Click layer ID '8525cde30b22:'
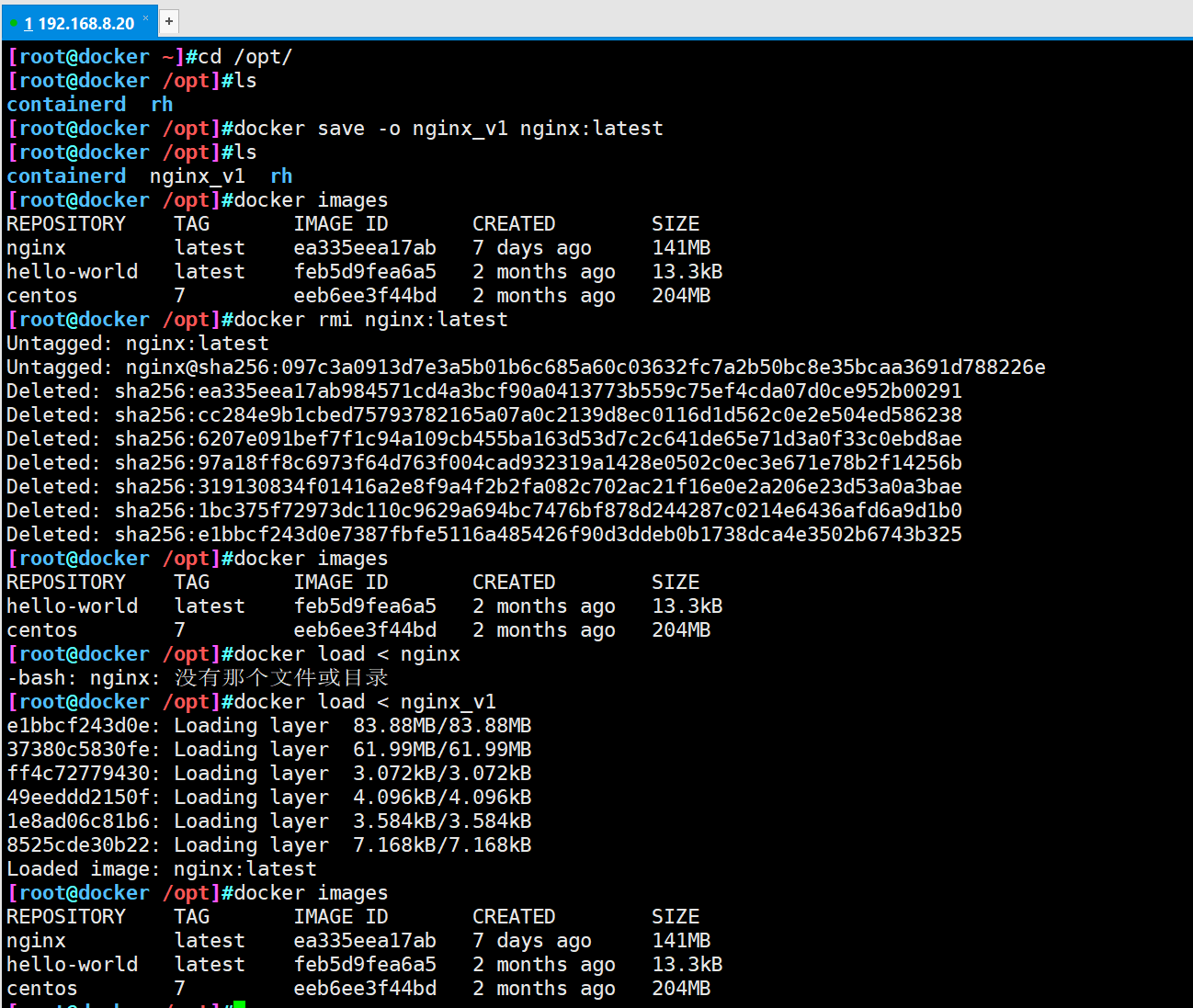 [84, 845]
